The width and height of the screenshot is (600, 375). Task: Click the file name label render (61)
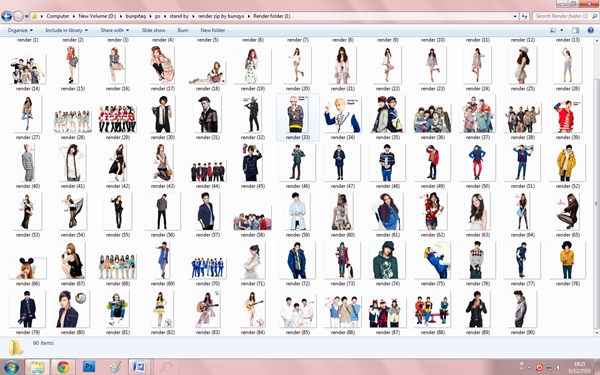pos(388,235)
